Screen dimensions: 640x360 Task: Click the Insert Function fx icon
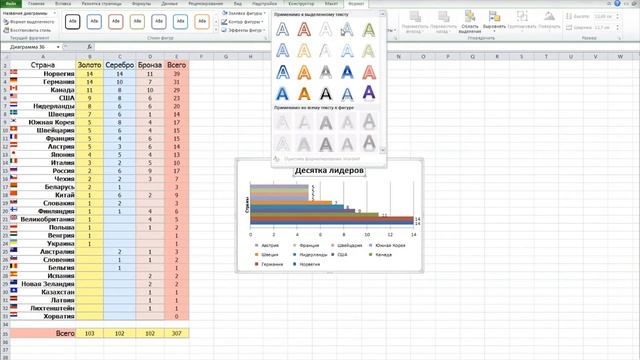click(x=89, y=47)
